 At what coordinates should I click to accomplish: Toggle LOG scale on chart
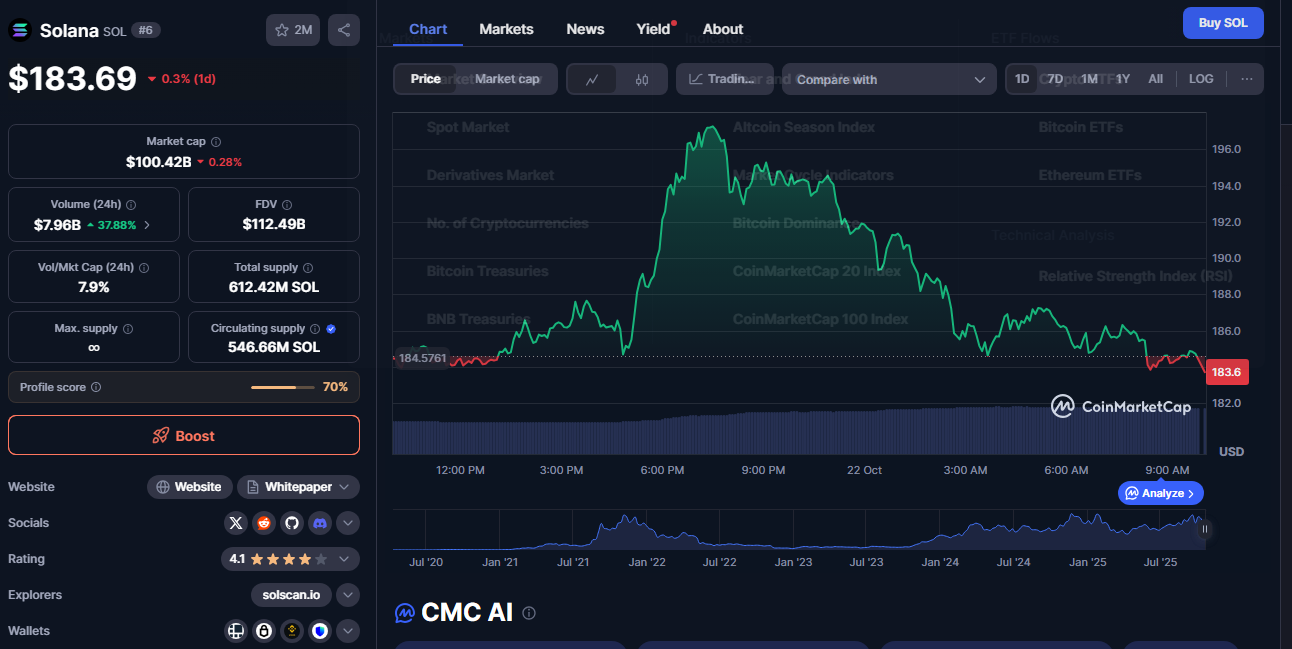(x=1201, y=79)
